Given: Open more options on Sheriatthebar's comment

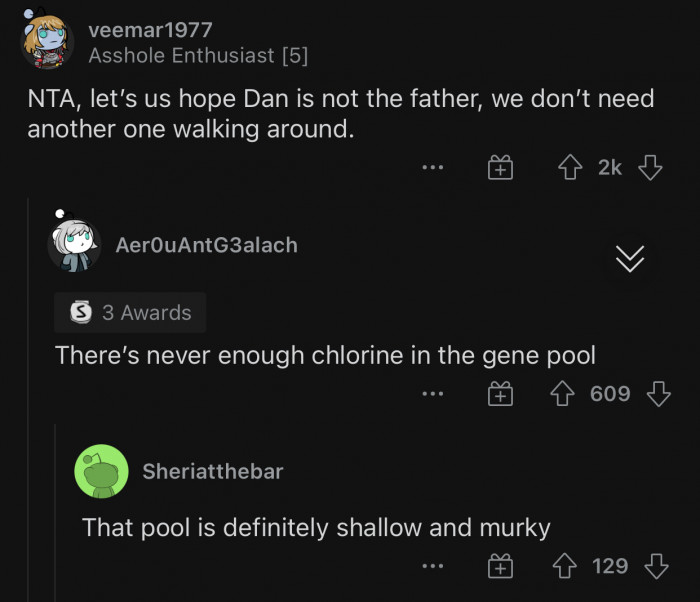Looking at the screenshot, I should tap(432, 567).
